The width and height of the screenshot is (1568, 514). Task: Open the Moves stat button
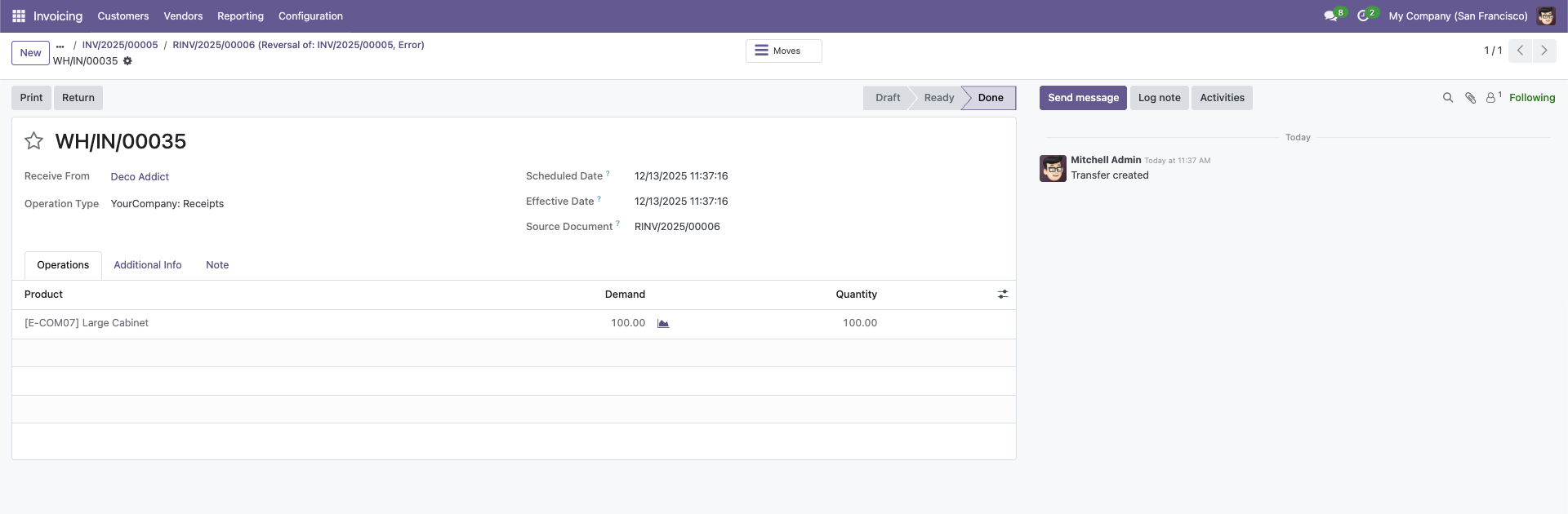point(783,51)
